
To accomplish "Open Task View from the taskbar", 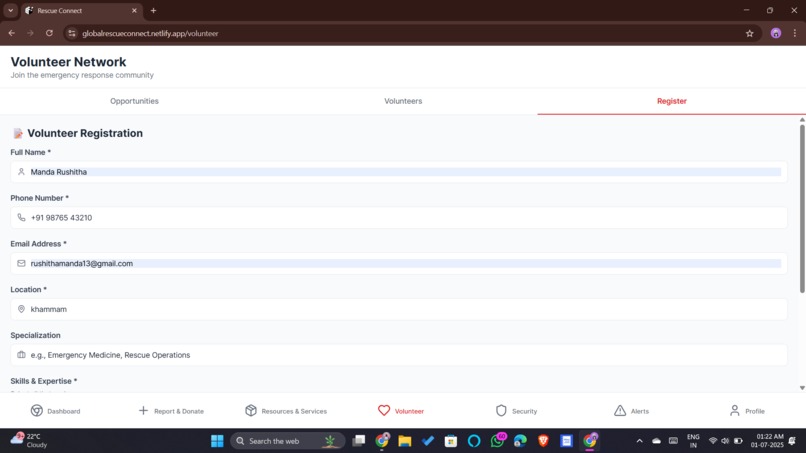I will (359, 441).
